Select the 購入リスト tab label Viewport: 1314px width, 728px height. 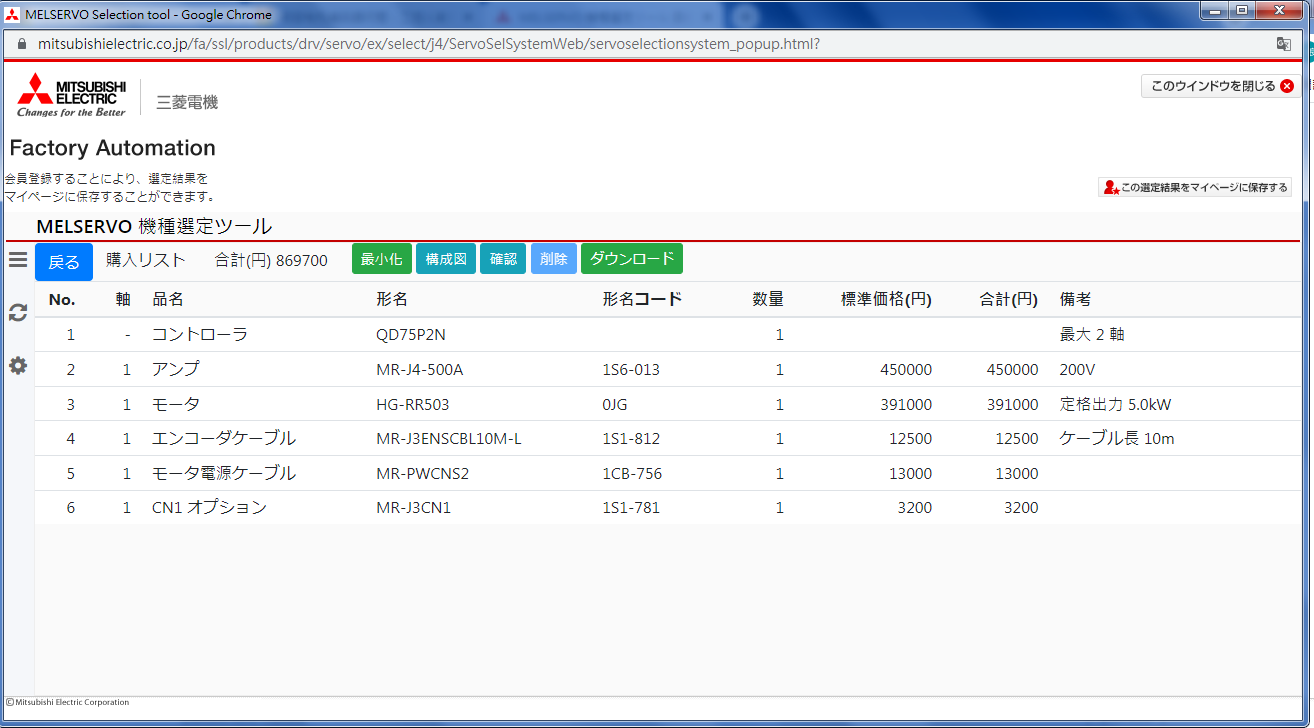146,260
